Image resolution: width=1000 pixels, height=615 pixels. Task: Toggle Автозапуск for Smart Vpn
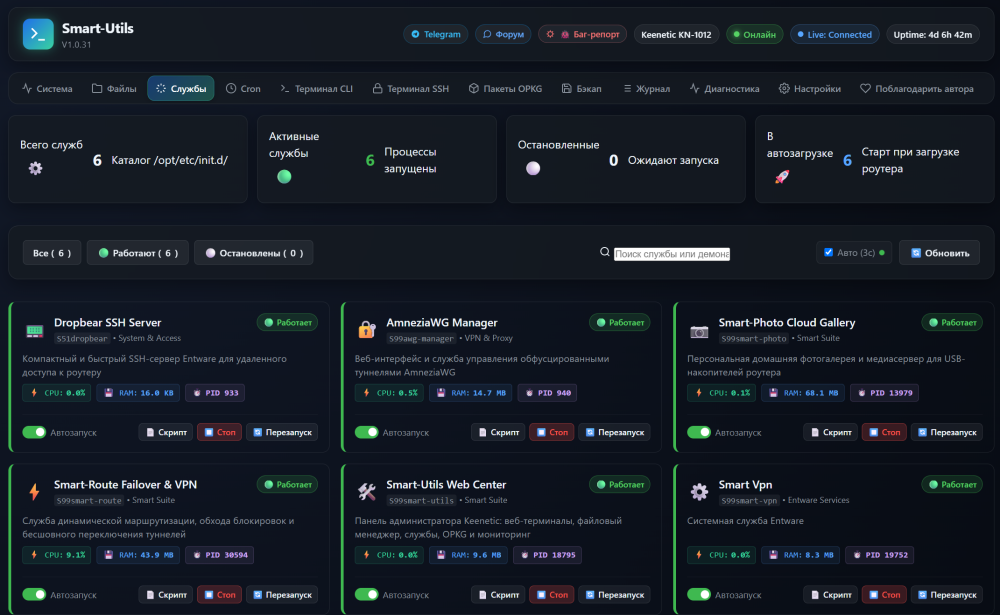(699, 594)
